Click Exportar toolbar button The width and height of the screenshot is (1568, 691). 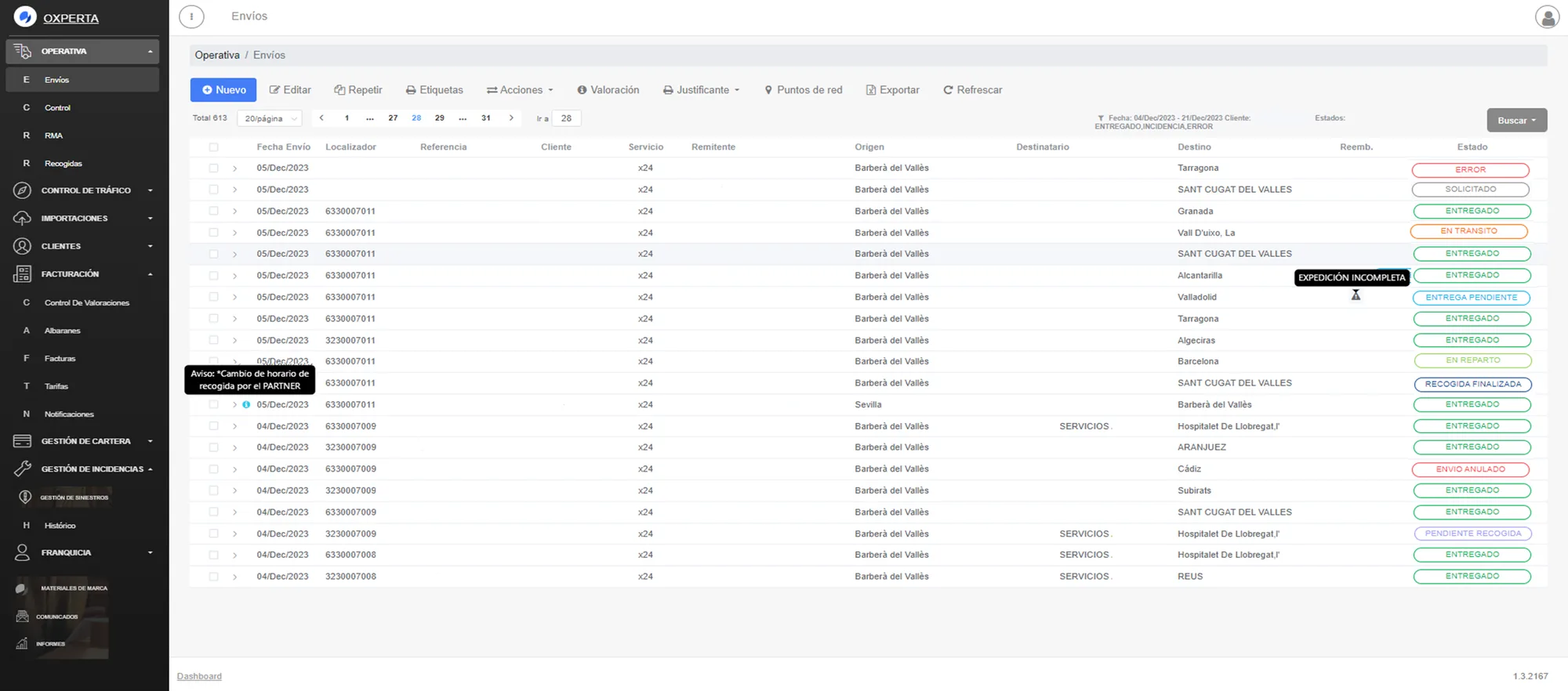click(x=893, y=90)
